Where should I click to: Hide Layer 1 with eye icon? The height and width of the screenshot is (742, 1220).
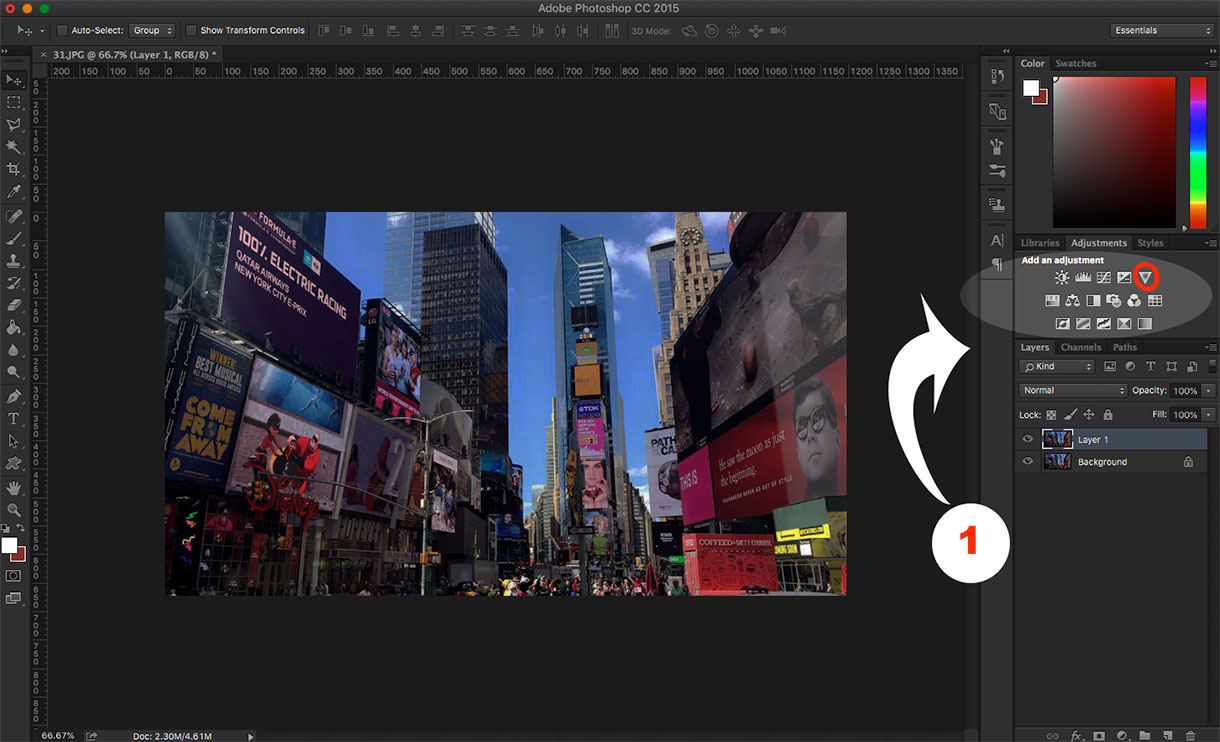[x=1027, y=439]
